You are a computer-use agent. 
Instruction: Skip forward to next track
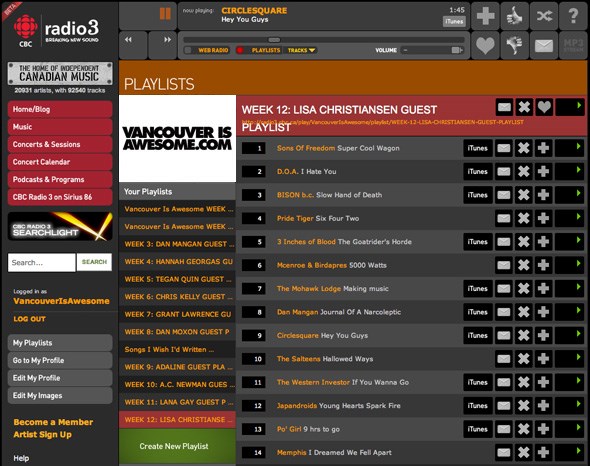163,45
